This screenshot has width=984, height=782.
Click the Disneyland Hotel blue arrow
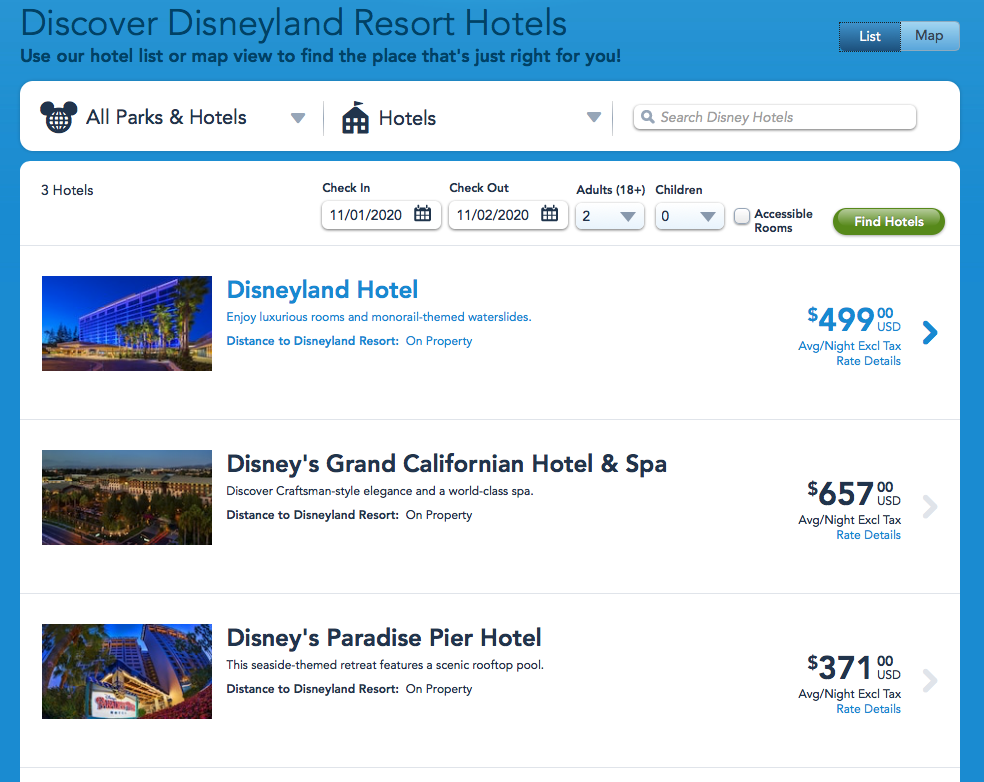pos(930,333)
